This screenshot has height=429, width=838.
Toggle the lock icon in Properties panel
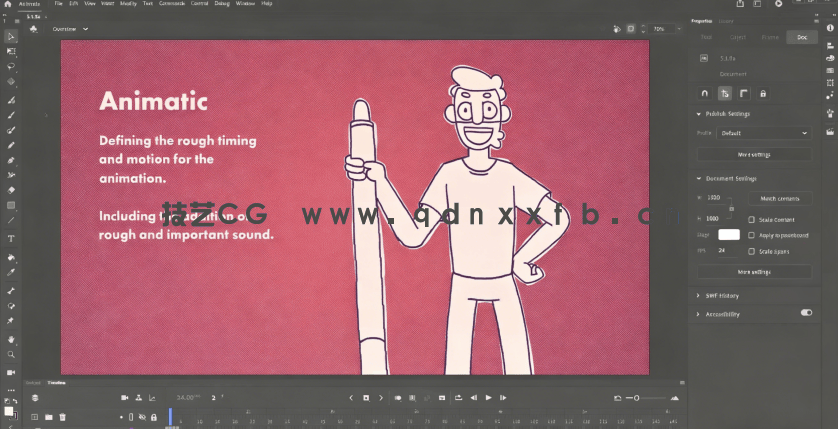coord(763,93)
